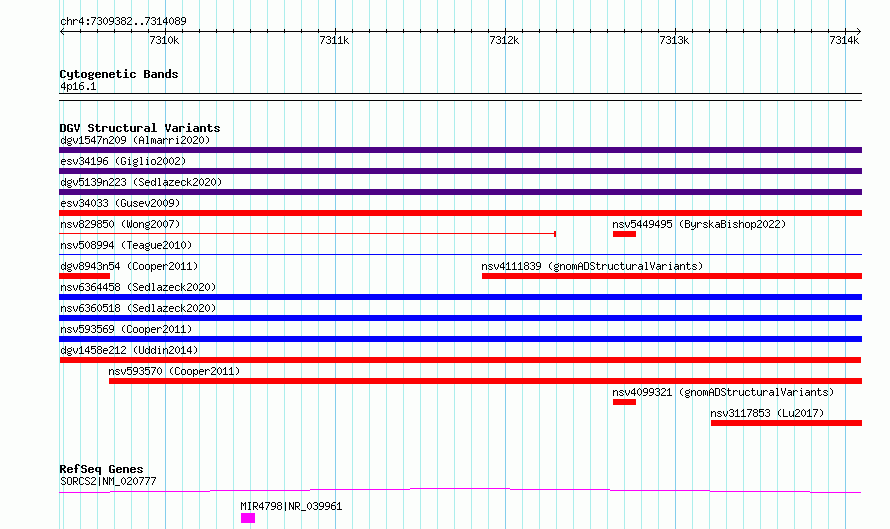Click the red dgv1458e212 variant bar
890x529 pixels.
pyautogui.click(x=460, y=360)
